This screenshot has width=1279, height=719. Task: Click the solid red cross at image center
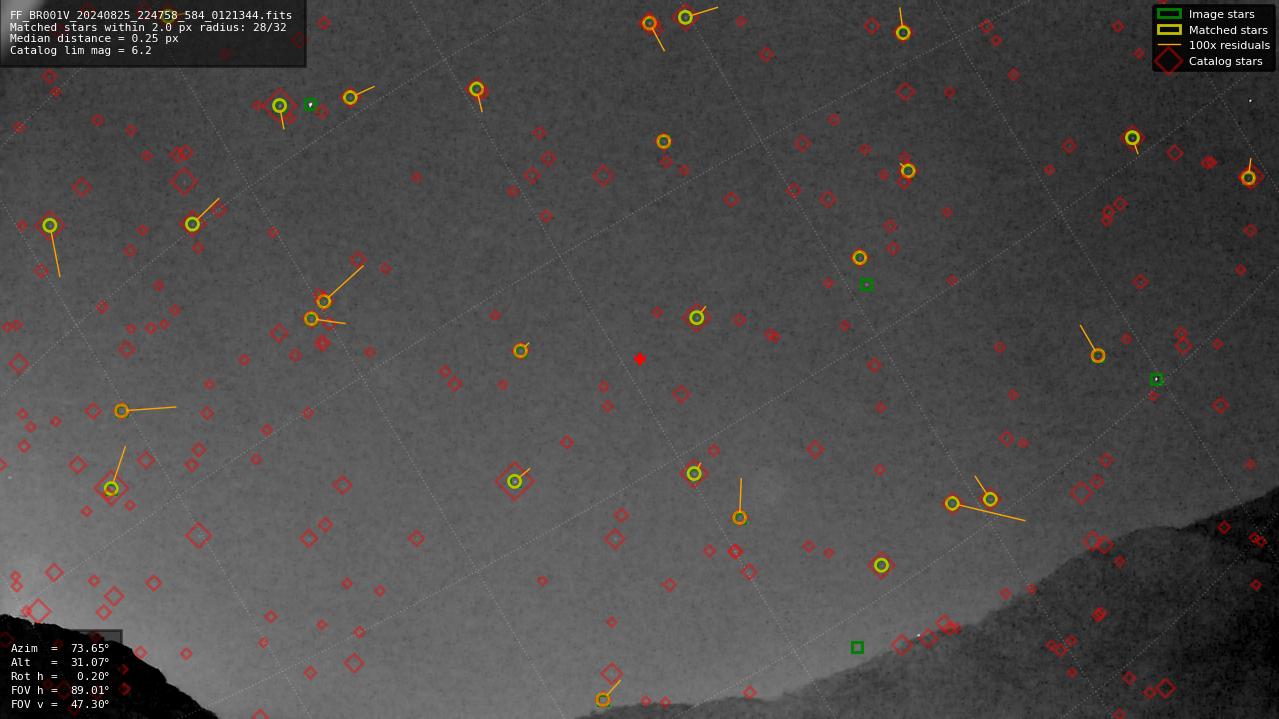(x=640, y=359)
